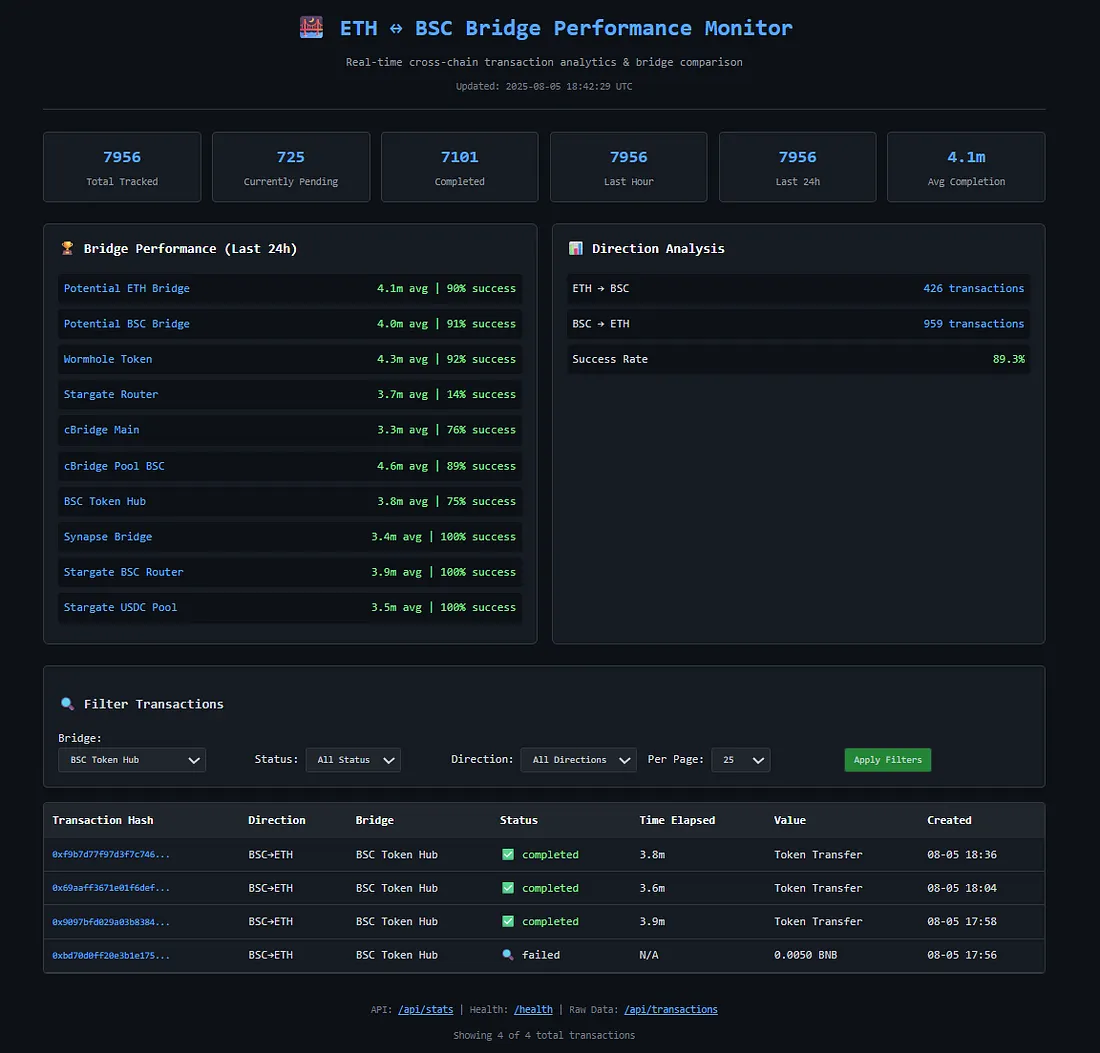The height and width of the screenshot is (1053, 1100).
Task: Expand the All Directions dropdown
Action: pyautogui.click(x=578, y=760)
